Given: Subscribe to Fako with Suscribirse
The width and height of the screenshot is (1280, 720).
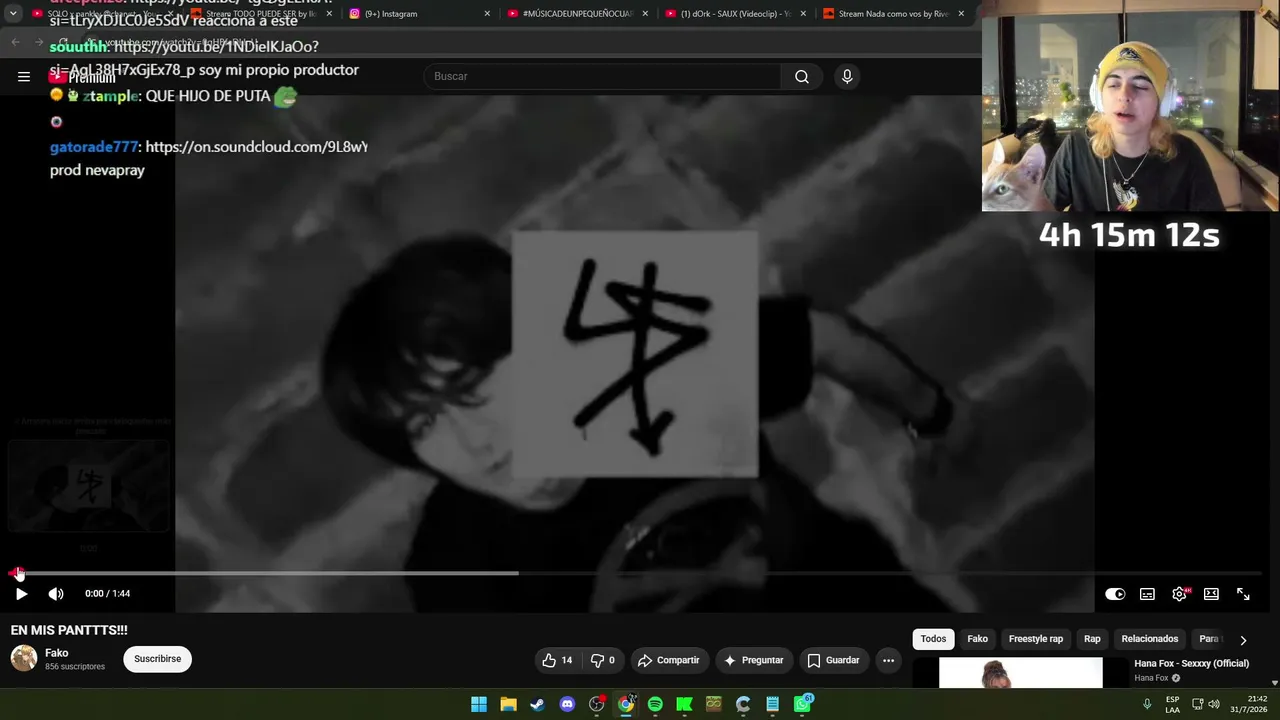Looking at the screenshot, I should click(157, 659).
